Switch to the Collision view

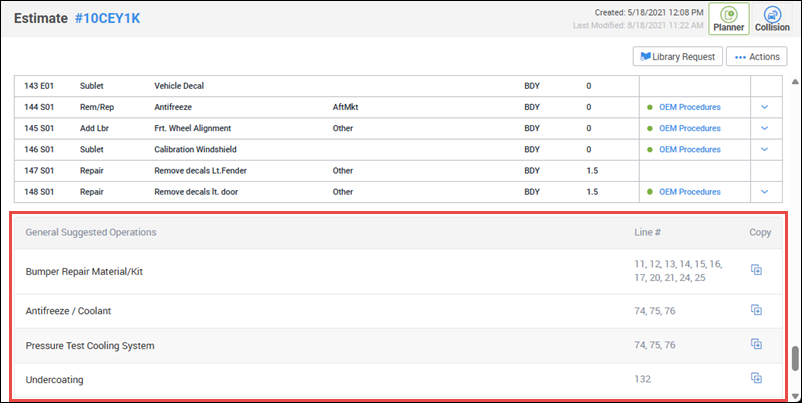click(x=772, y=18)
